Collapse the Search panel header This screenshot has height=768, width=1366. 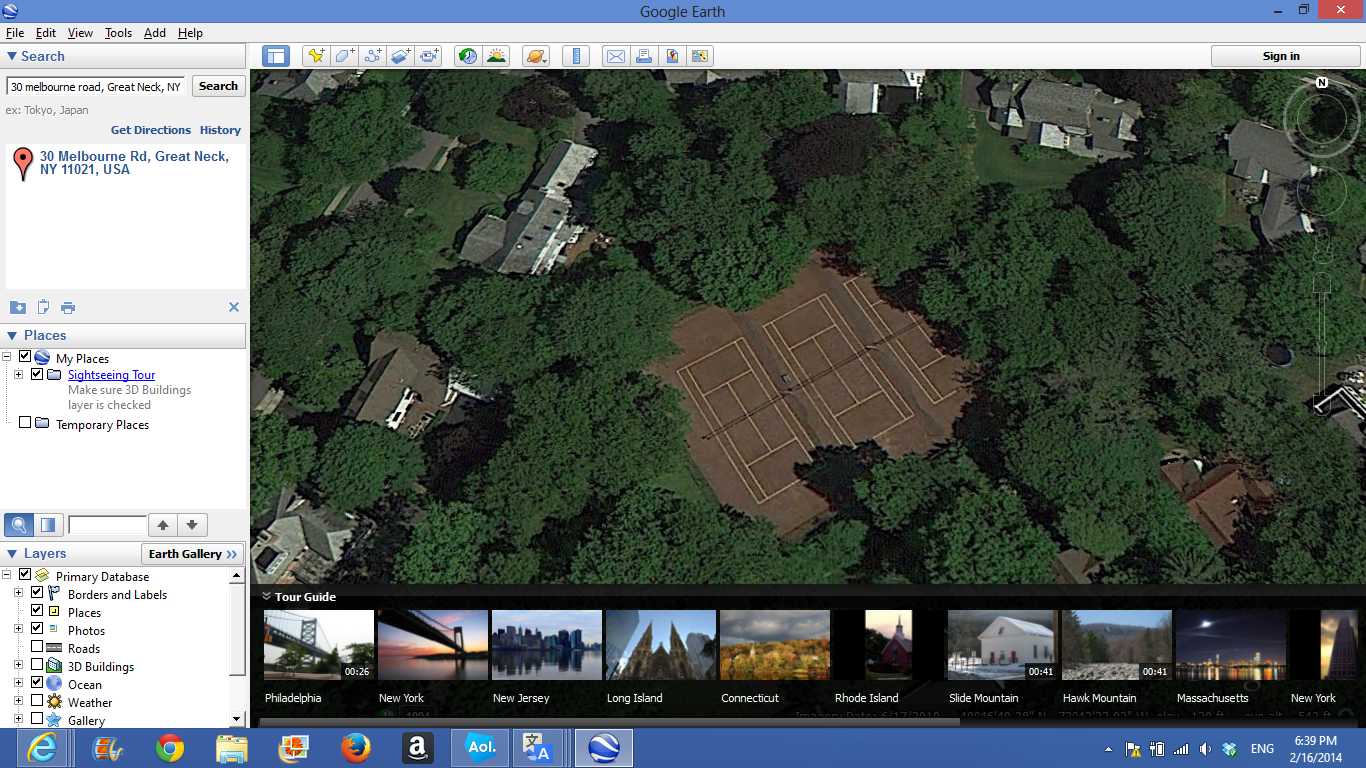click(12, 57)
